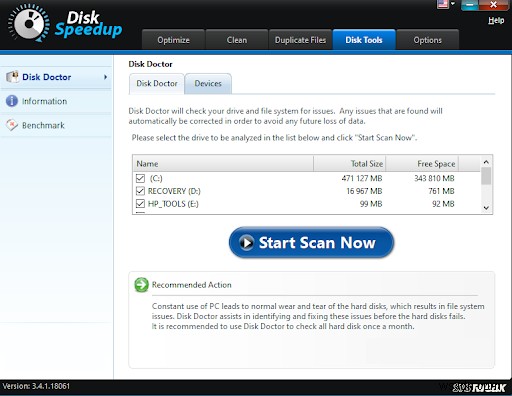Click the language flag icon
This screenshot has width=512, height=396.
click(x=443, y=4)
